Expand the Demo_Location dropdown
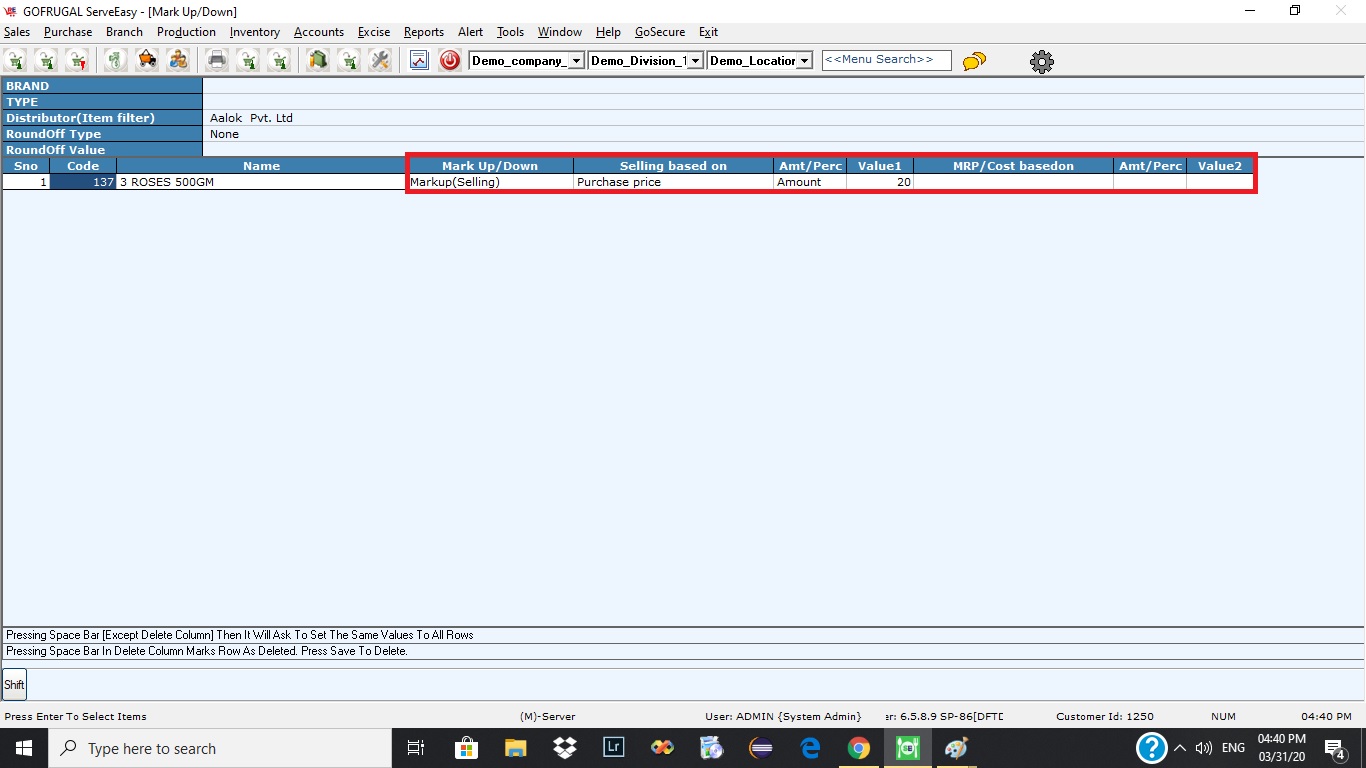Screen dimensions: 1366x768 804,61
